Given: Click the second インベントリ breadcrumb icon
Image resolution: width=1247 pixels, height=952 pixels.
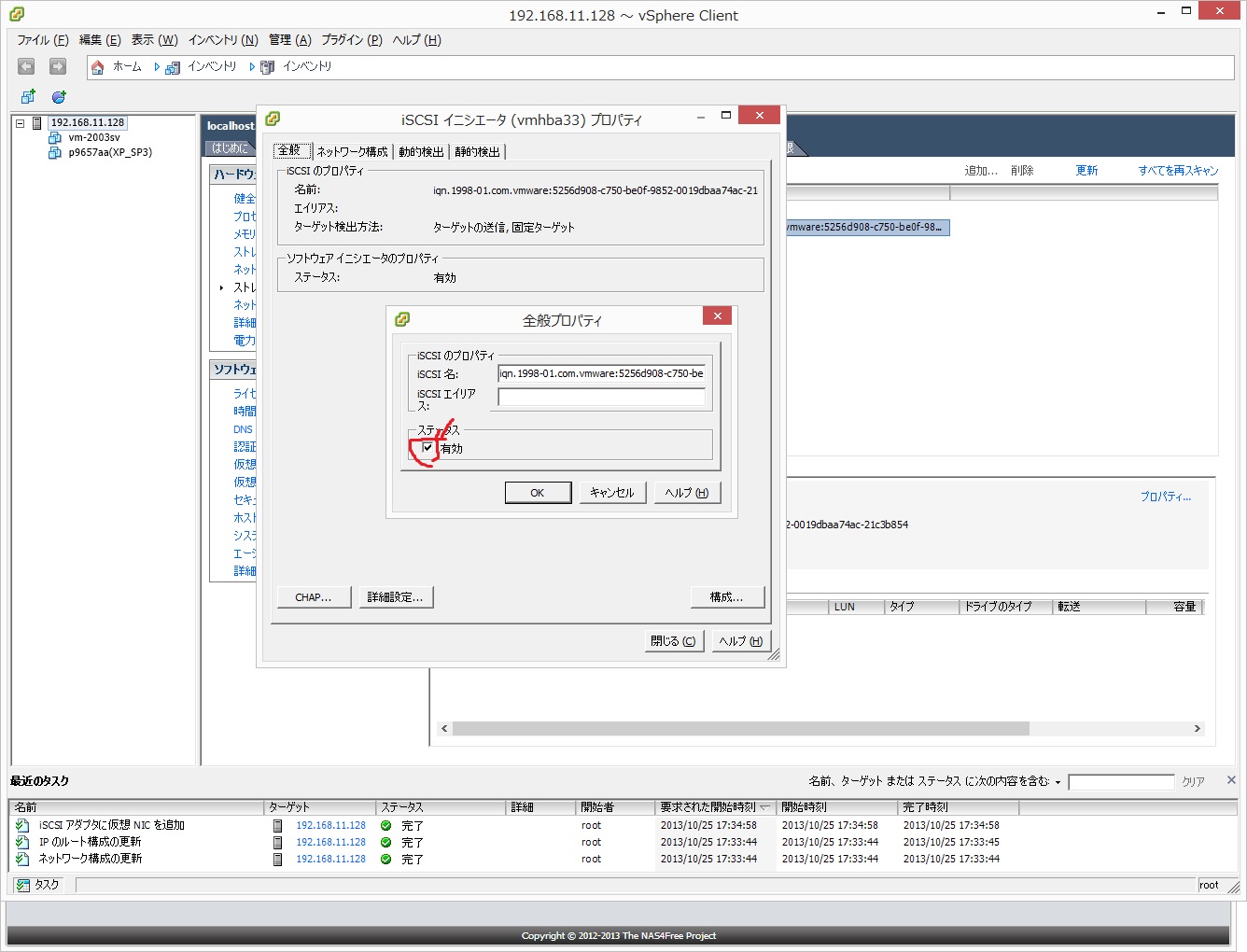Looking at the screenshot, I should point(268,67).
